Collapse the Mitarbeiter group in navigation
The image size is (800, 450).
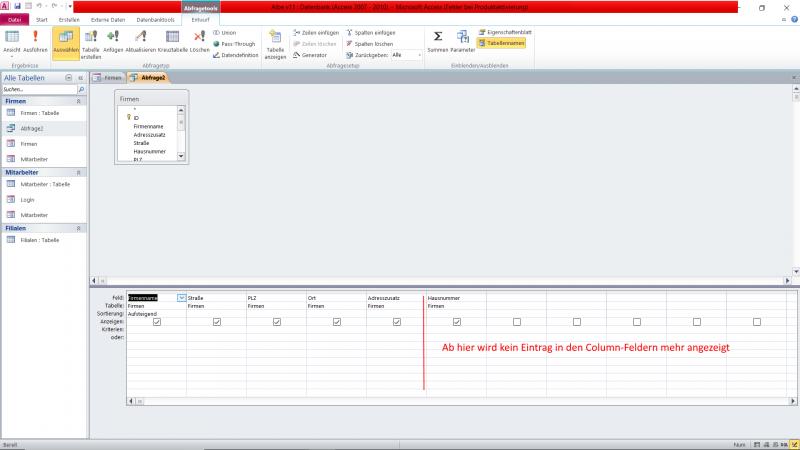point(79,173)
